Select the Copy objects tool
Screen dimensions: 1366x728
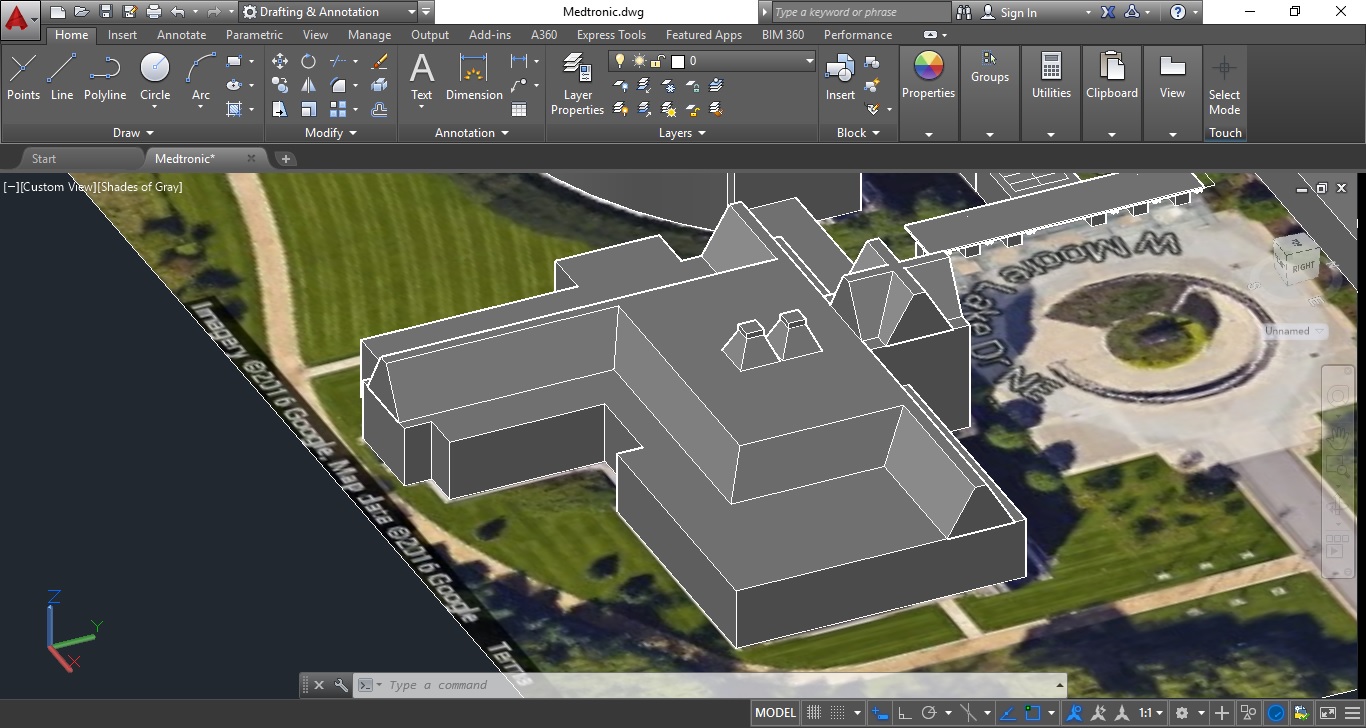pos(280,85)
